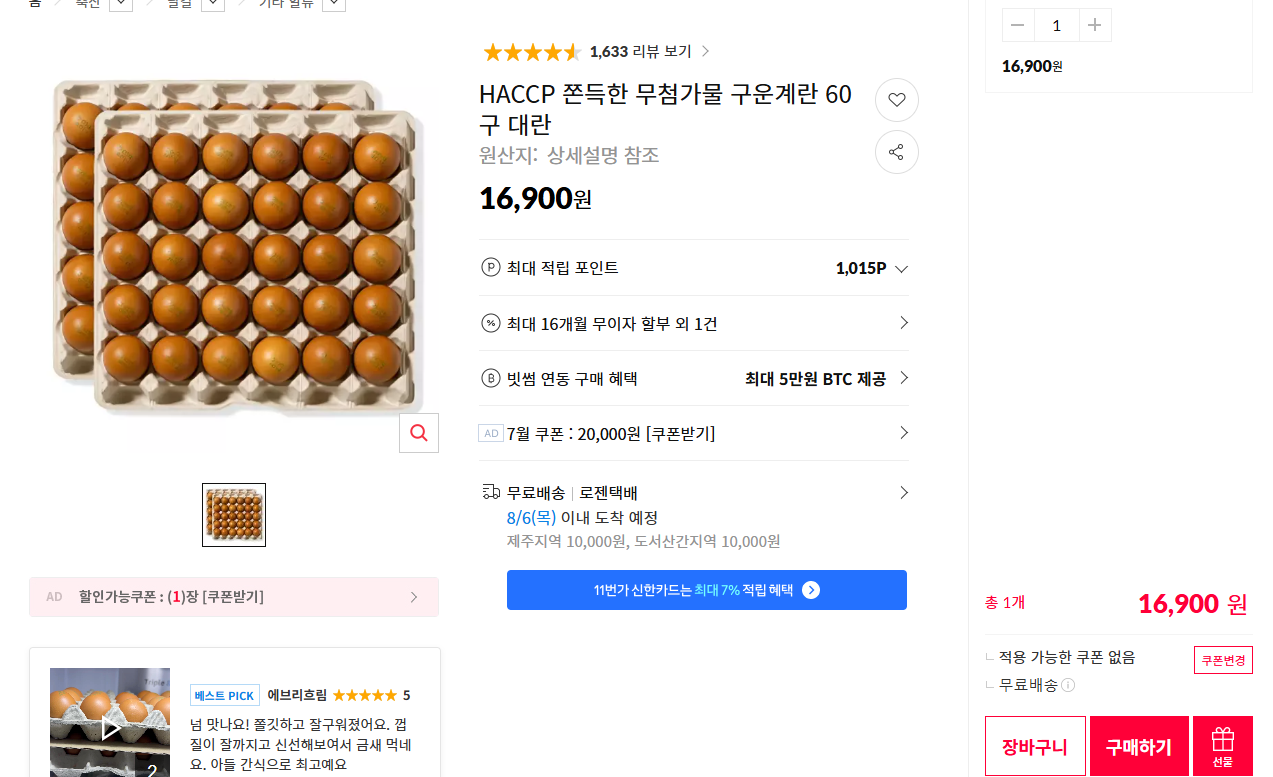Decrease quantity with minus button

(1018, 25)
